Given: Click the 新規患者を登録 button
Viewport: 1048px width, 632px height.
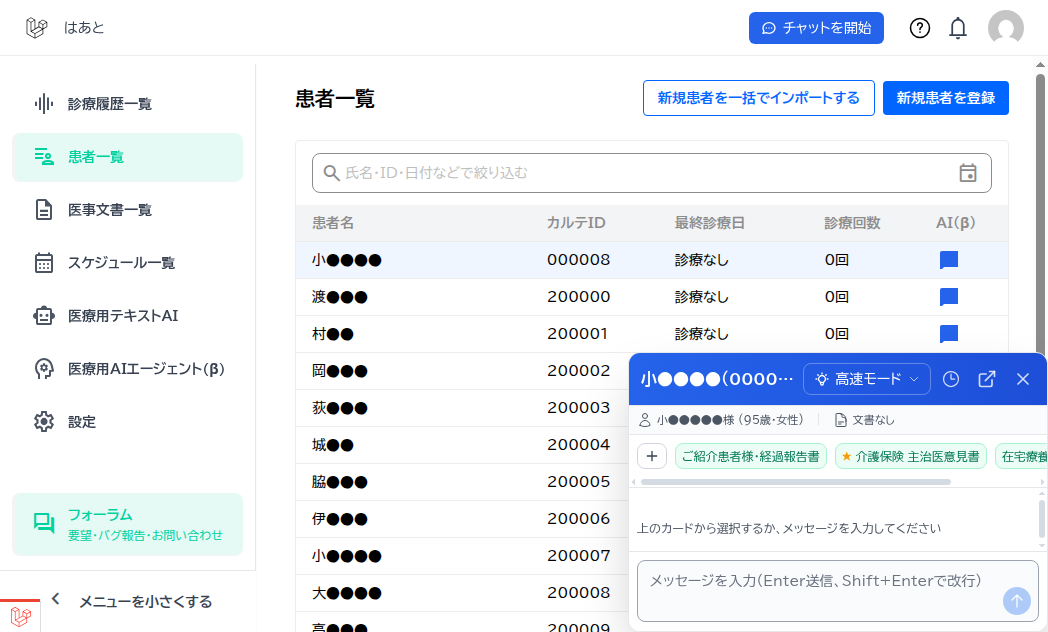Looking at the screenshot, I should [x=945, y=97].
